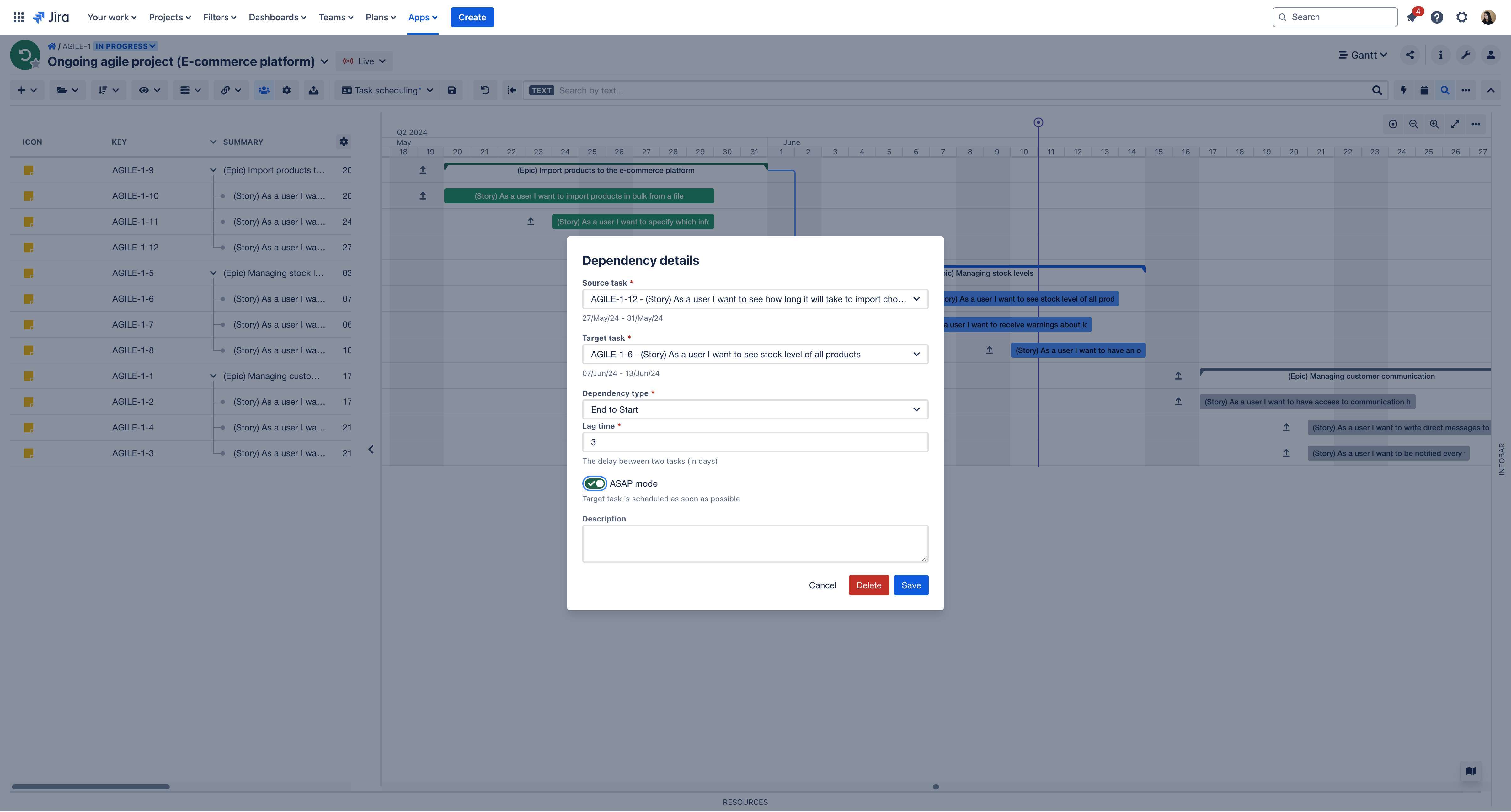
Task: Open the Dashboards menu
Action: (x=277, y=17)
